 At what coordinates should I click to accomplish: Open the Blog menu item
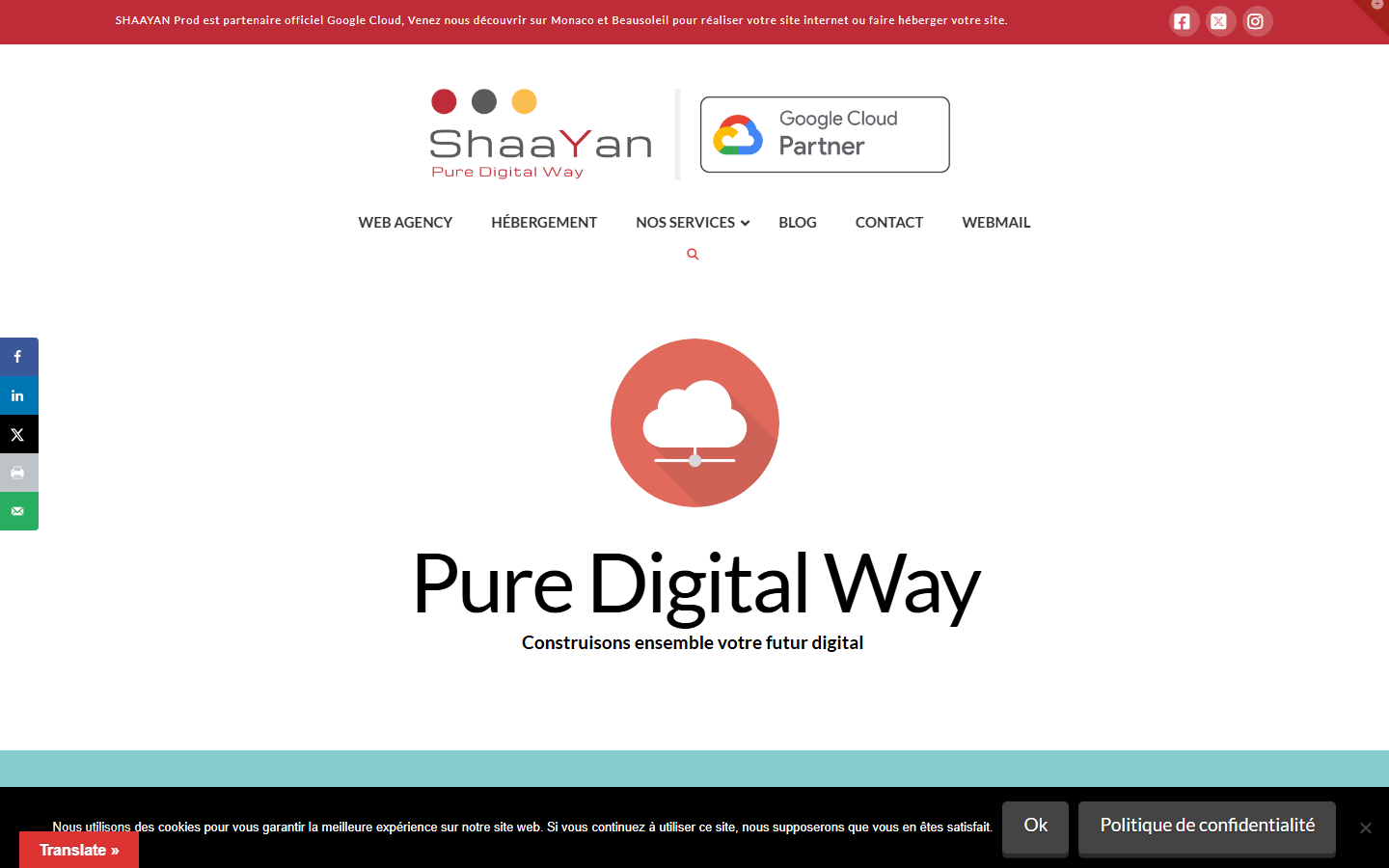[798, 223]
